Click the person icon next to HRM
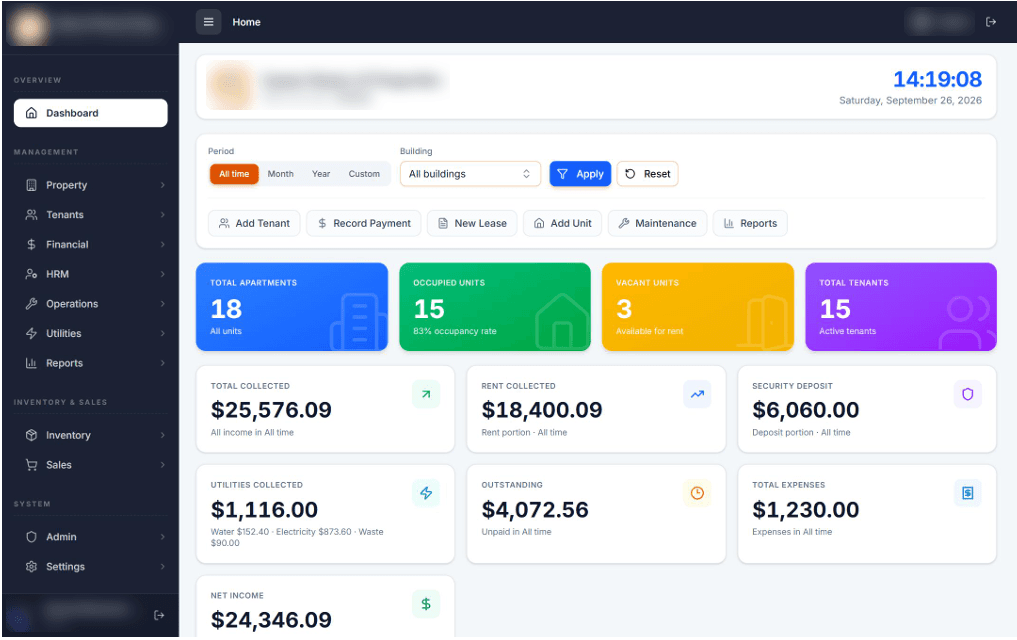 (x=31, y=274)
